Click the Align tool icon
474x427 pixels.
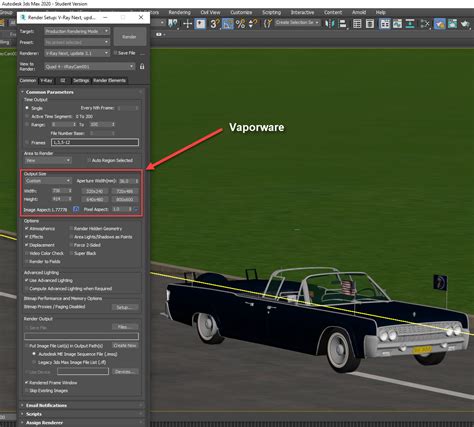pos(343,24)
